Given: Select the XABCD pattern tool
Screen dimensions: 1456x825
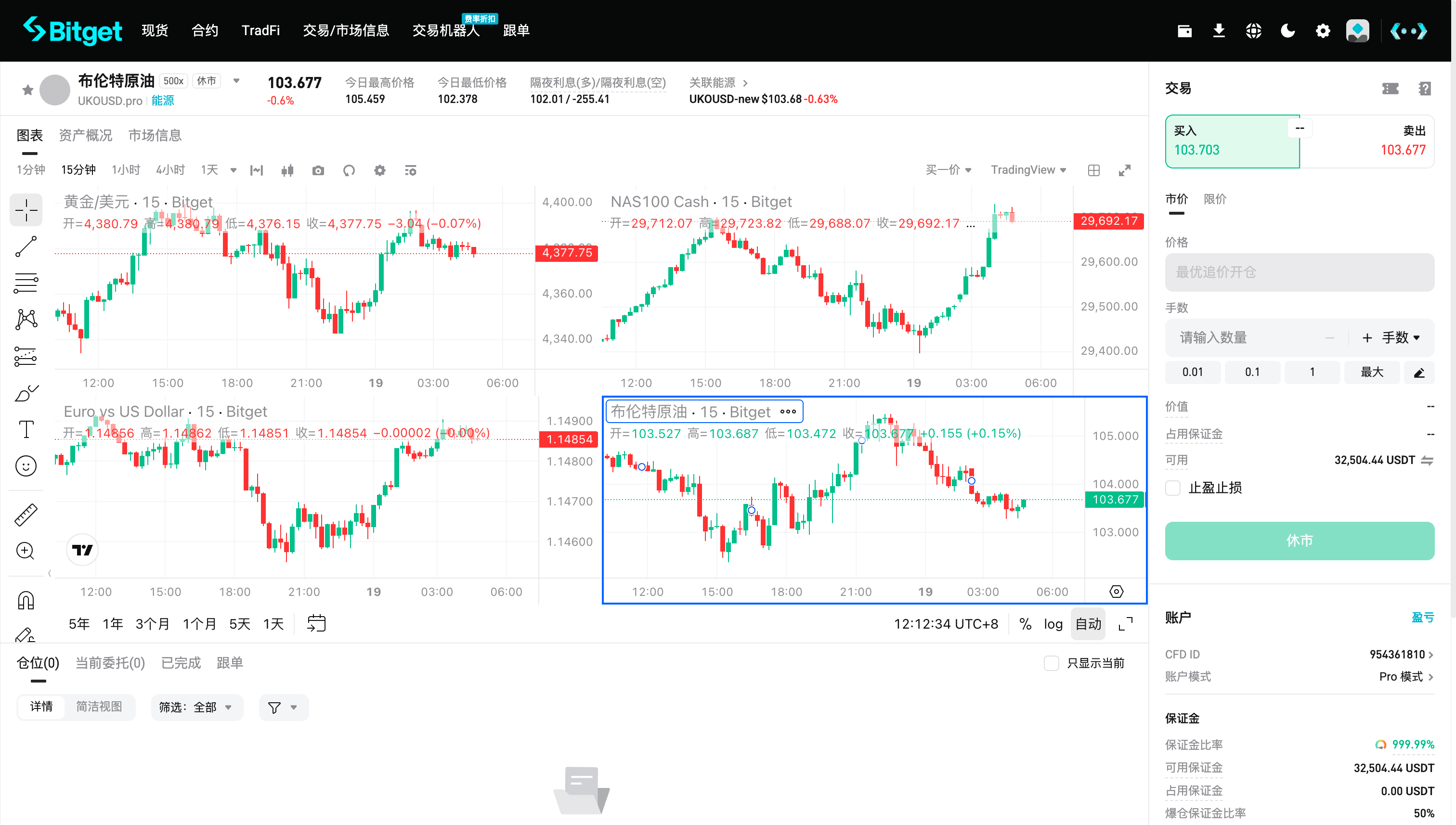Looking at the screenshot, I should coord(26,320).
